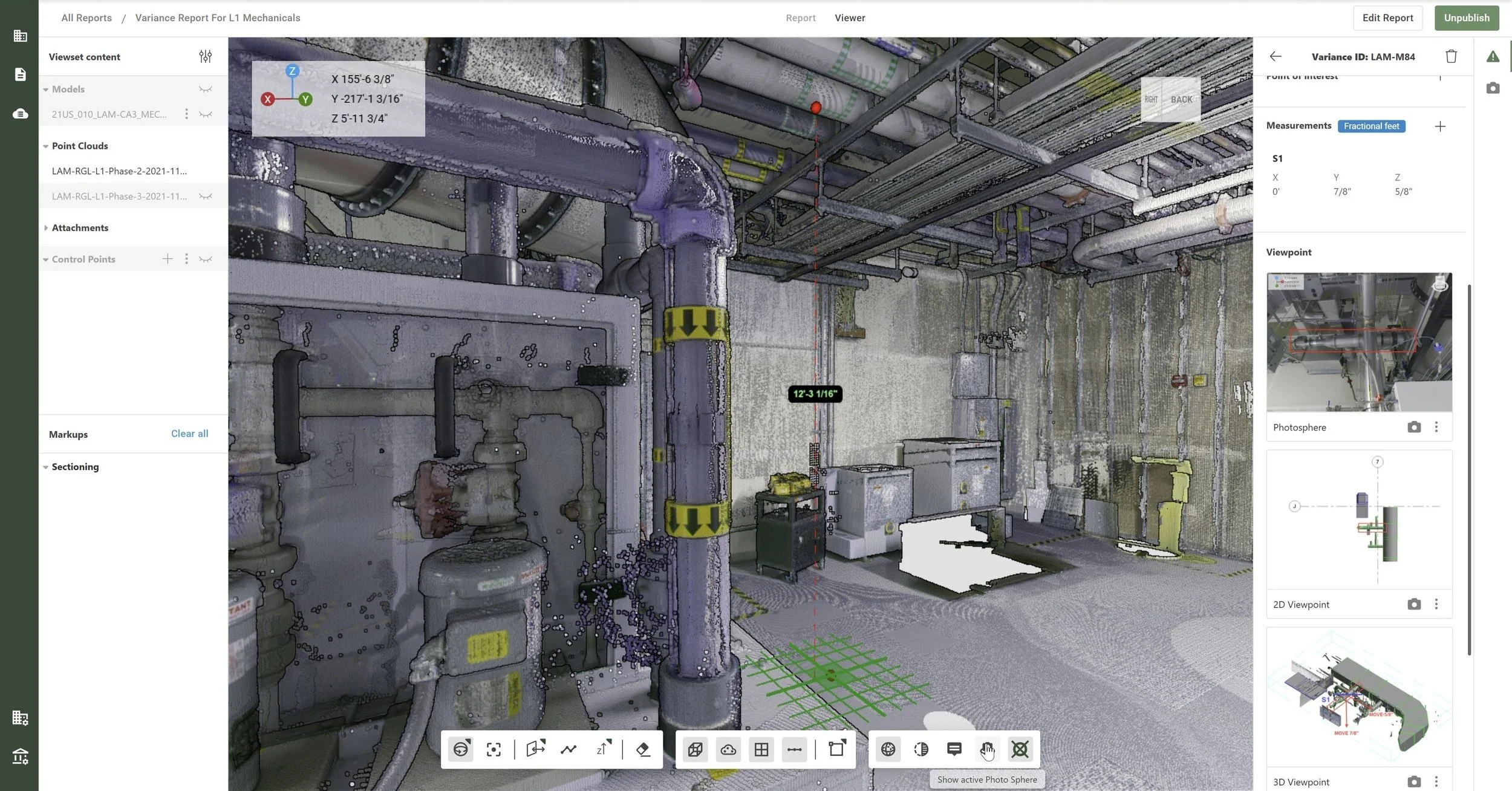Image resolution: width=1512 pixels, height=791 pixels.
Task: Toggle visibility of Control Points
Action: 205,259
